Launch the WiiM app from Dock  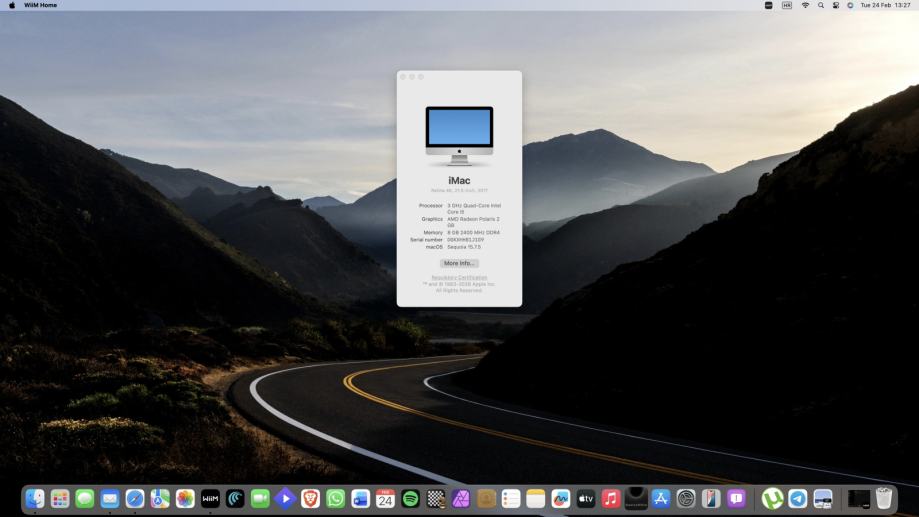pos(210,498)
